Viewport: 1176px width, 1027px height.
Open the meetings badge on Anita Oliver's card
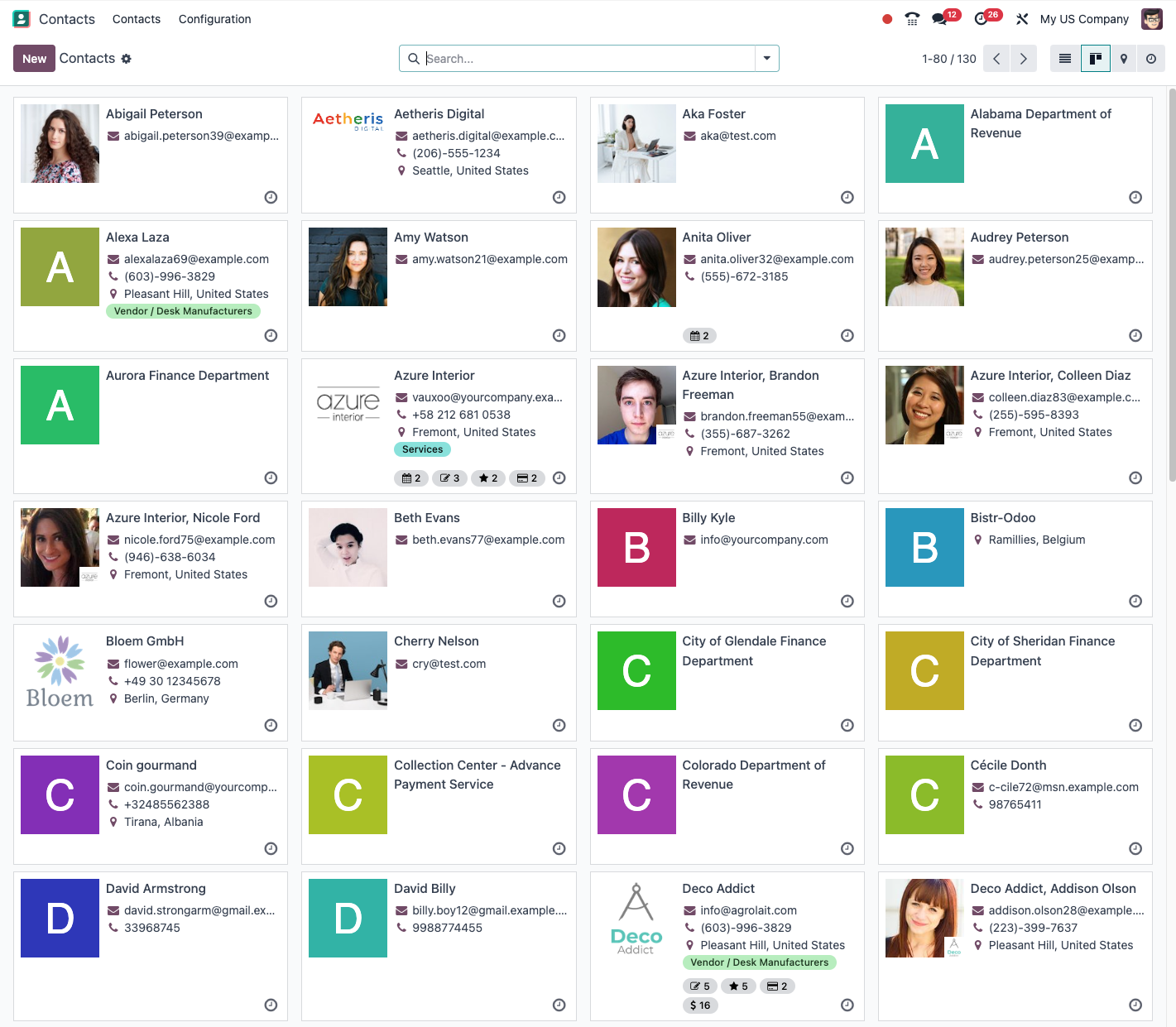tap(699, 336)
